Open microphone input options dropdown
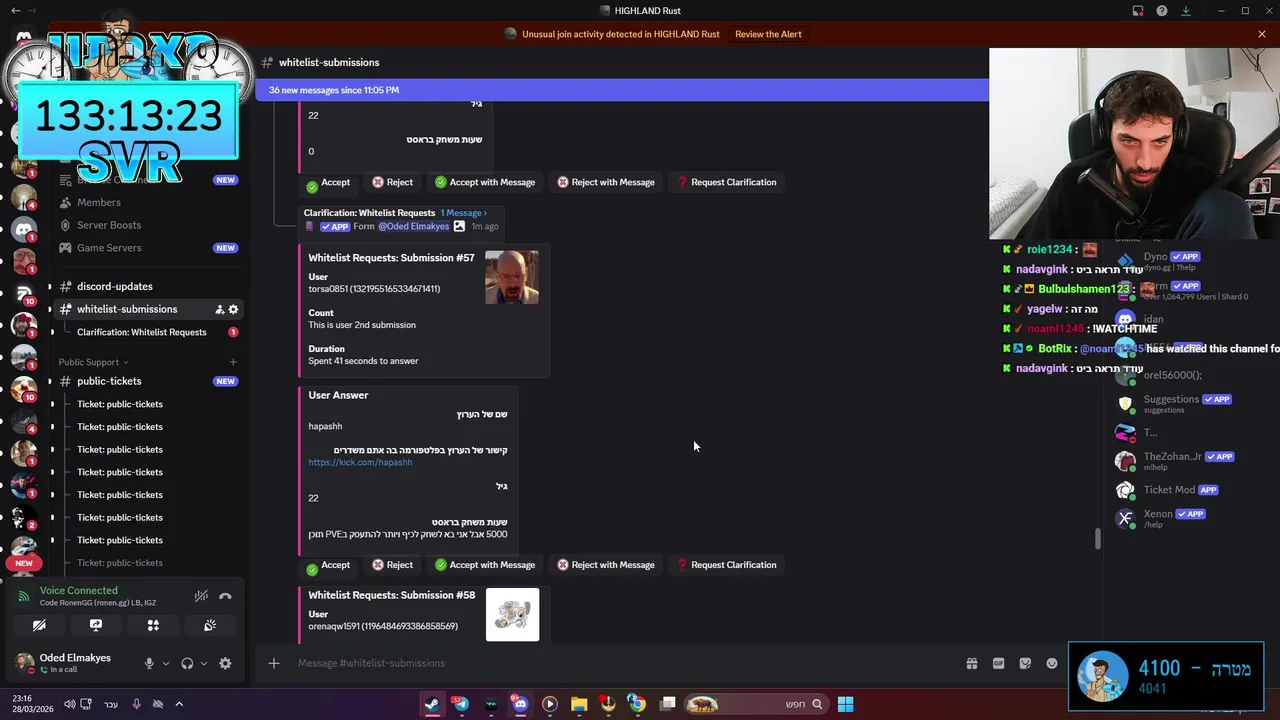The height and width of the screenshot is (720, 1280). pyautogui.click(x=166, y=663)
